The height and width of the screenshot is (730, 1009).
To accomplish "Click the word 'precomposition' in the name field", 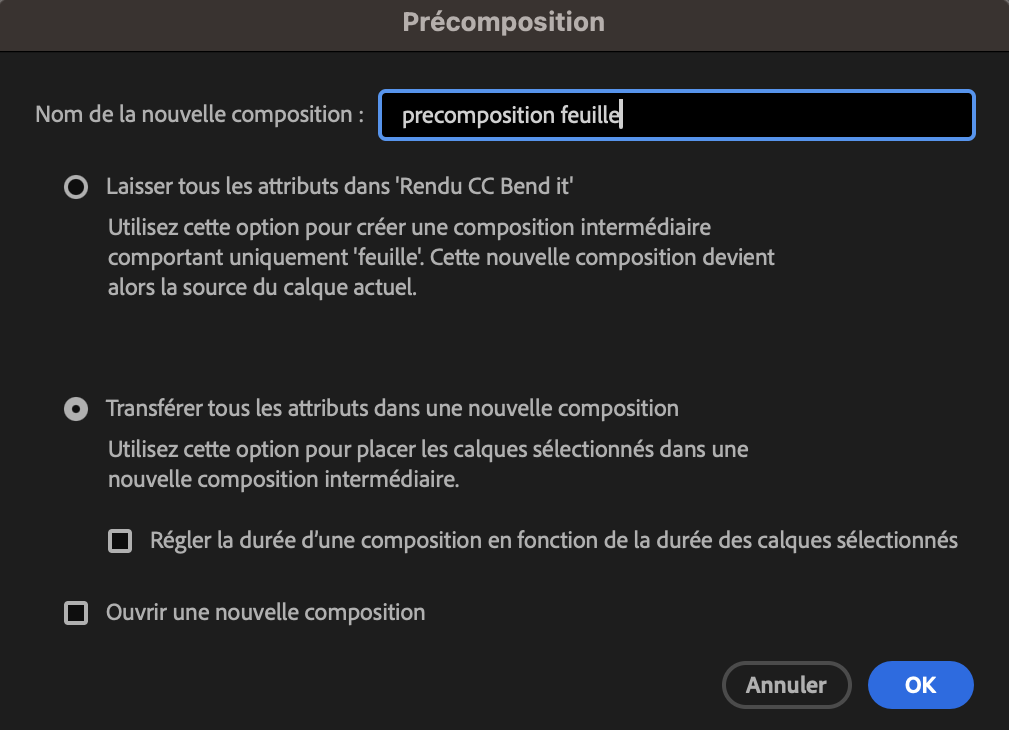I will [x=473, y=116].
